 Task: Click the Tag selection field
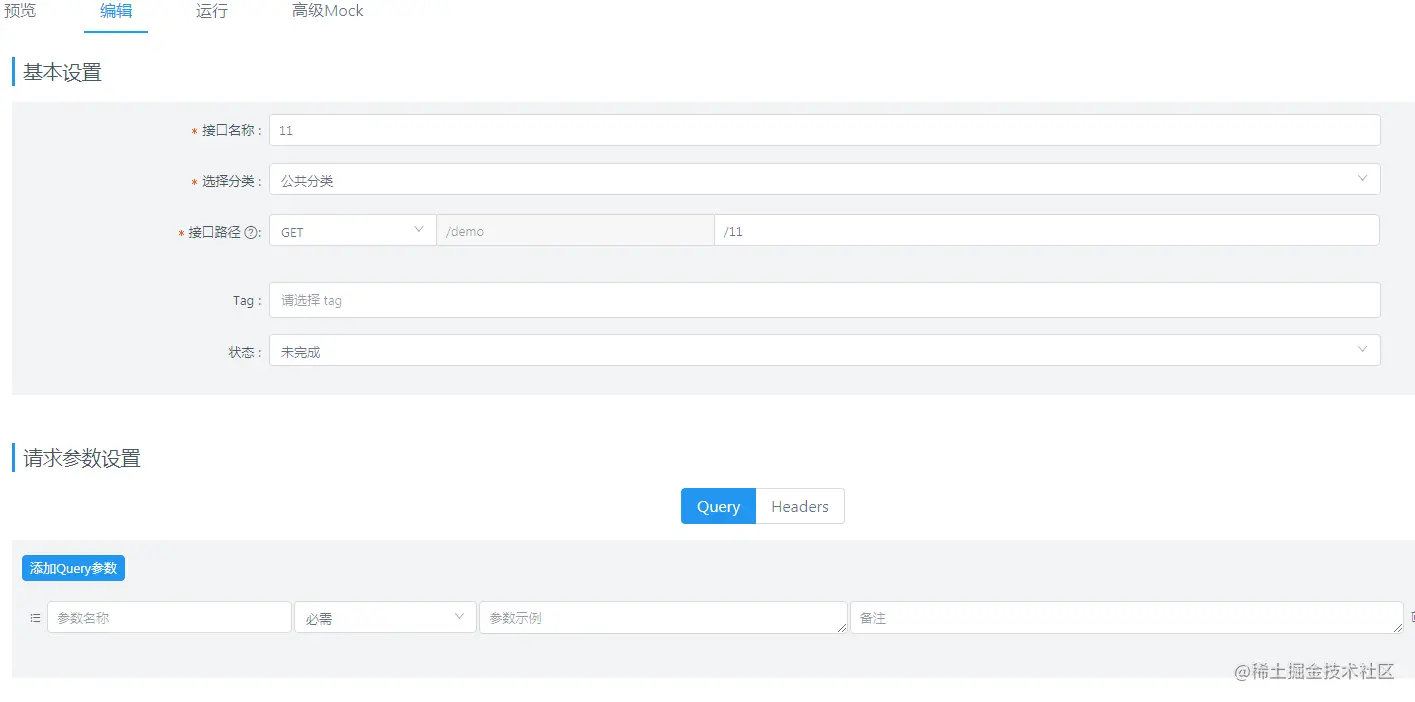click(825, 300)
